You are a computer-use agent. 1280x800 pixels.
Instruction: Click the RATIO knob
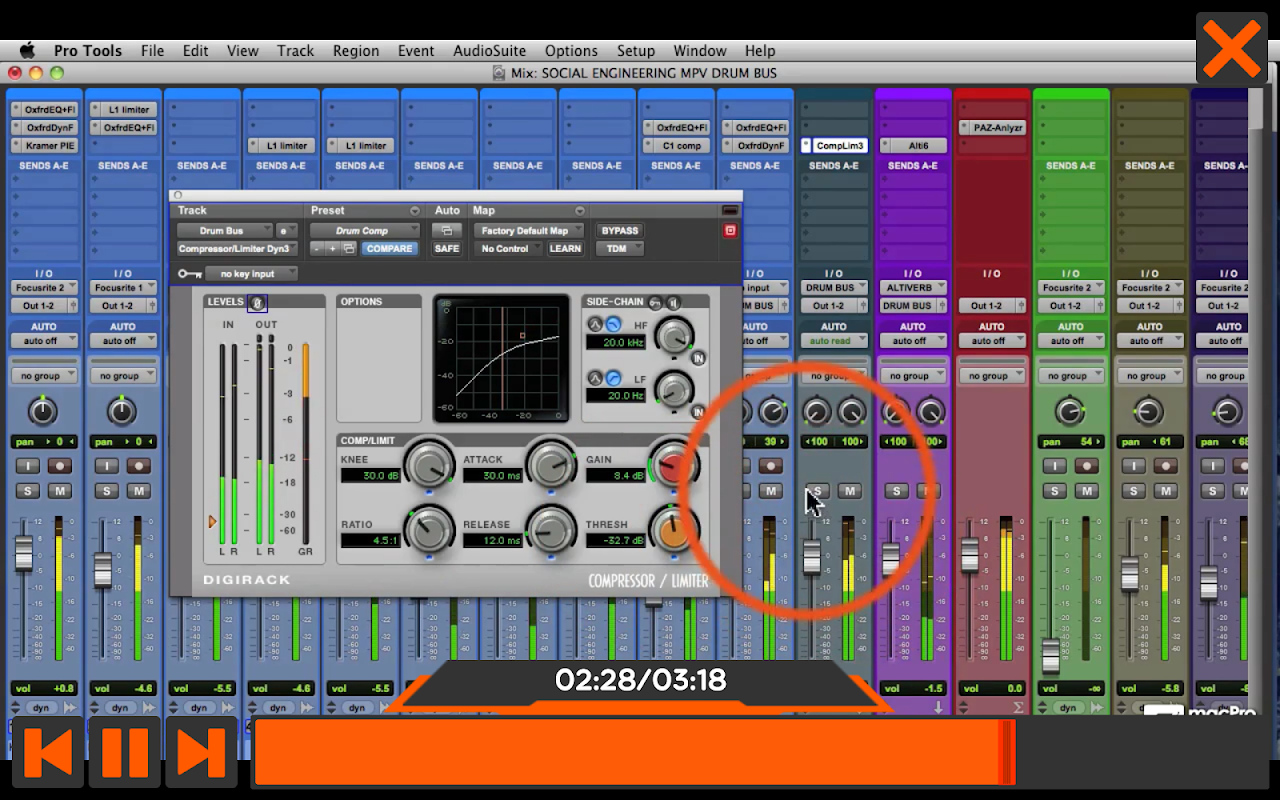point(430,529)
